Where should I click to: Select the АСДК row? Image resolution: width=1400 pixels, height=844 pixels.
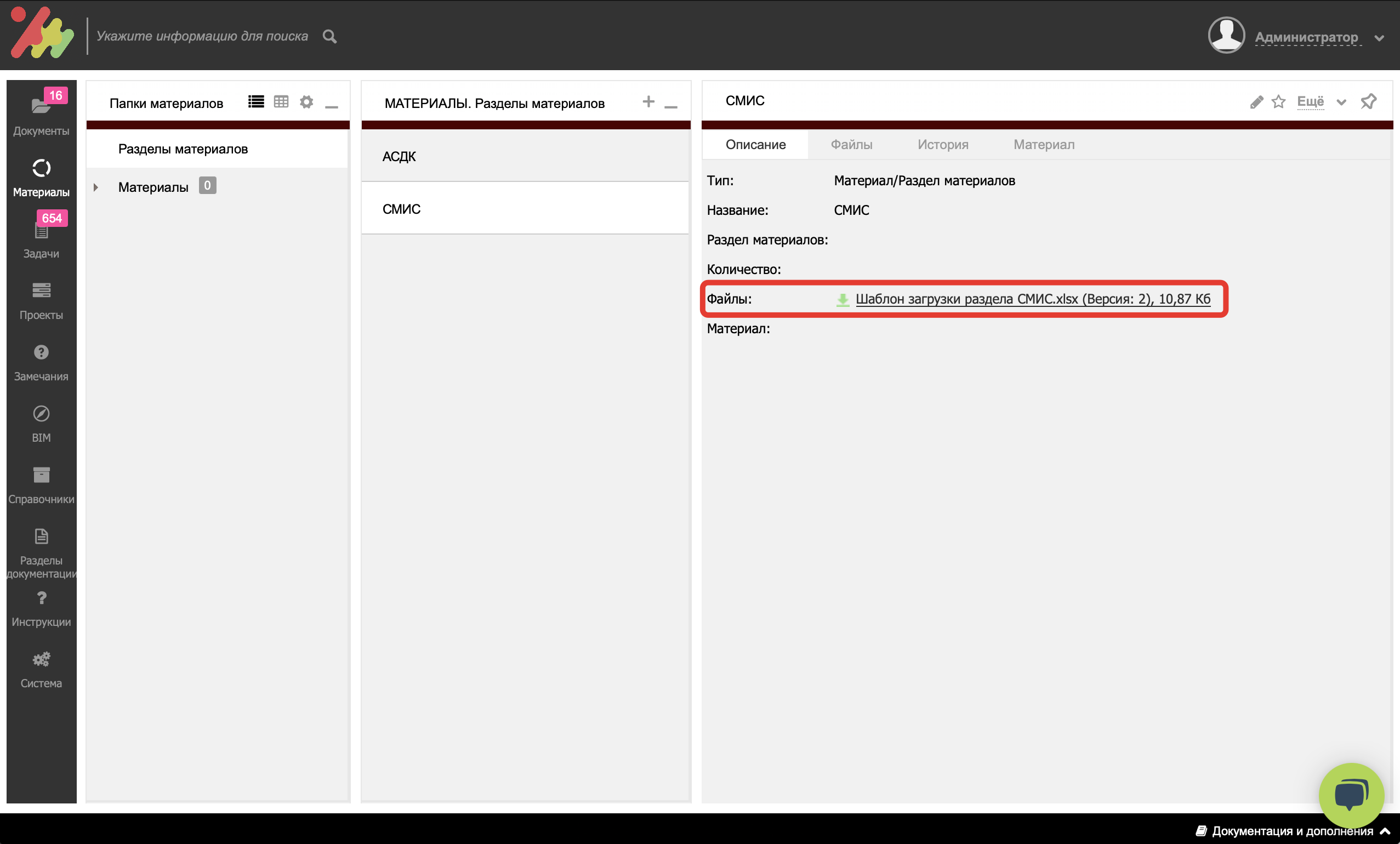[x=525, y=156]
